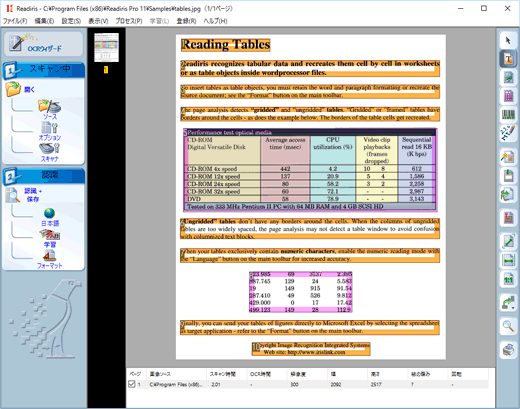
Task: Expand the green arrow tool dropdown
Action: [x=508, y=303]
